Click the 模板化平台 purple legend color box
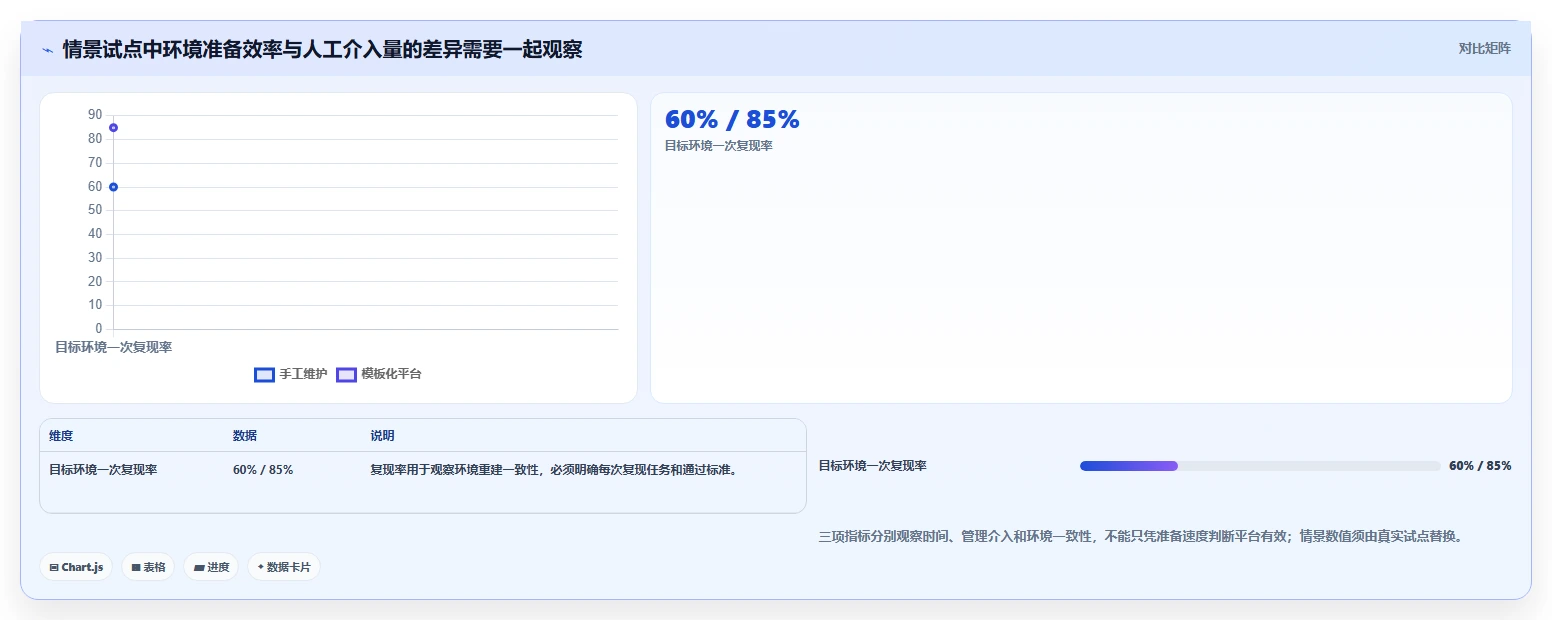This screenshot has width=1552, height=620. click(x=346, y=374)
